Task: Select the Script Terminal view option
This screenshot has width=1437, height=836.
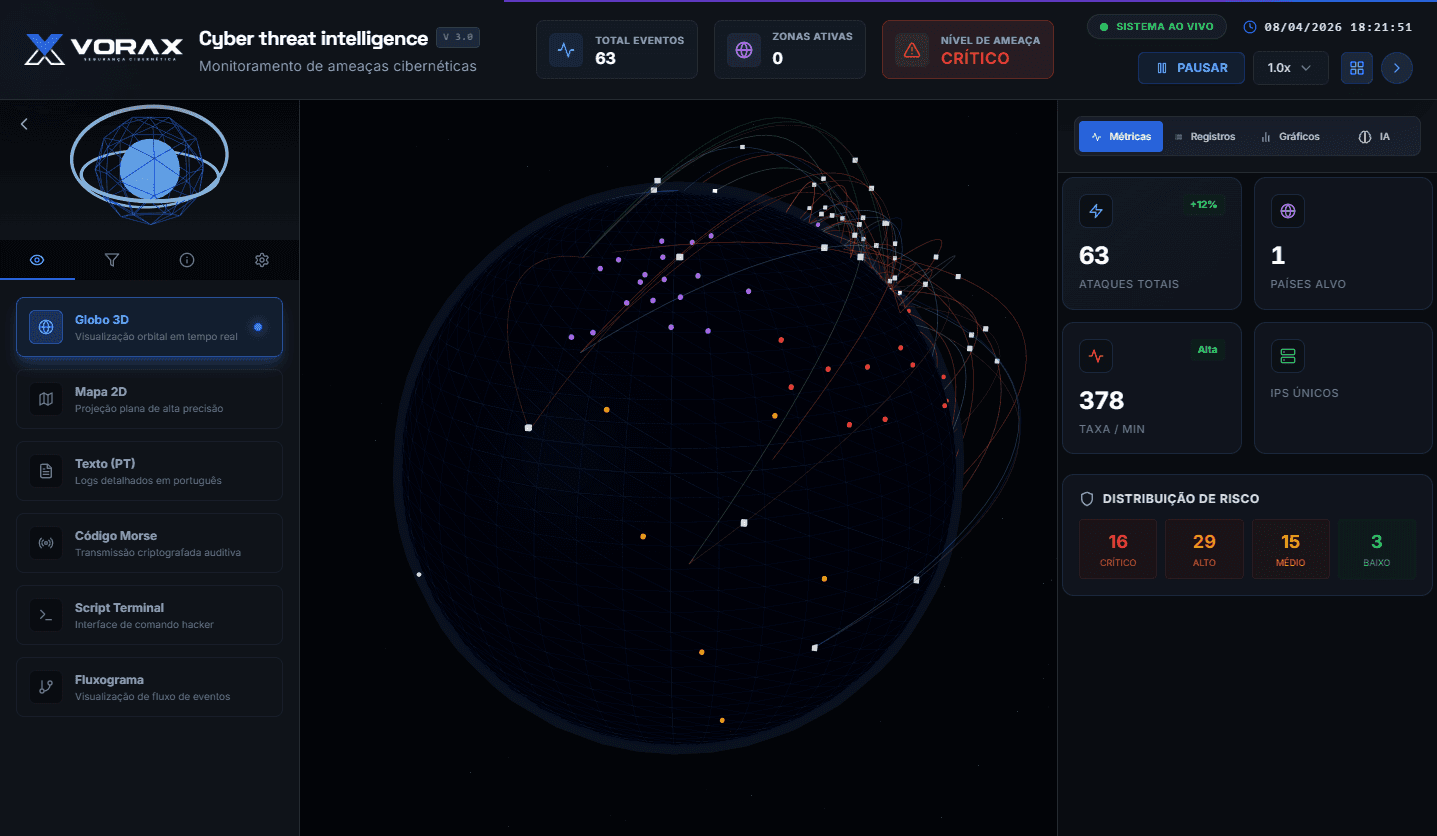Action: point(149,615)
